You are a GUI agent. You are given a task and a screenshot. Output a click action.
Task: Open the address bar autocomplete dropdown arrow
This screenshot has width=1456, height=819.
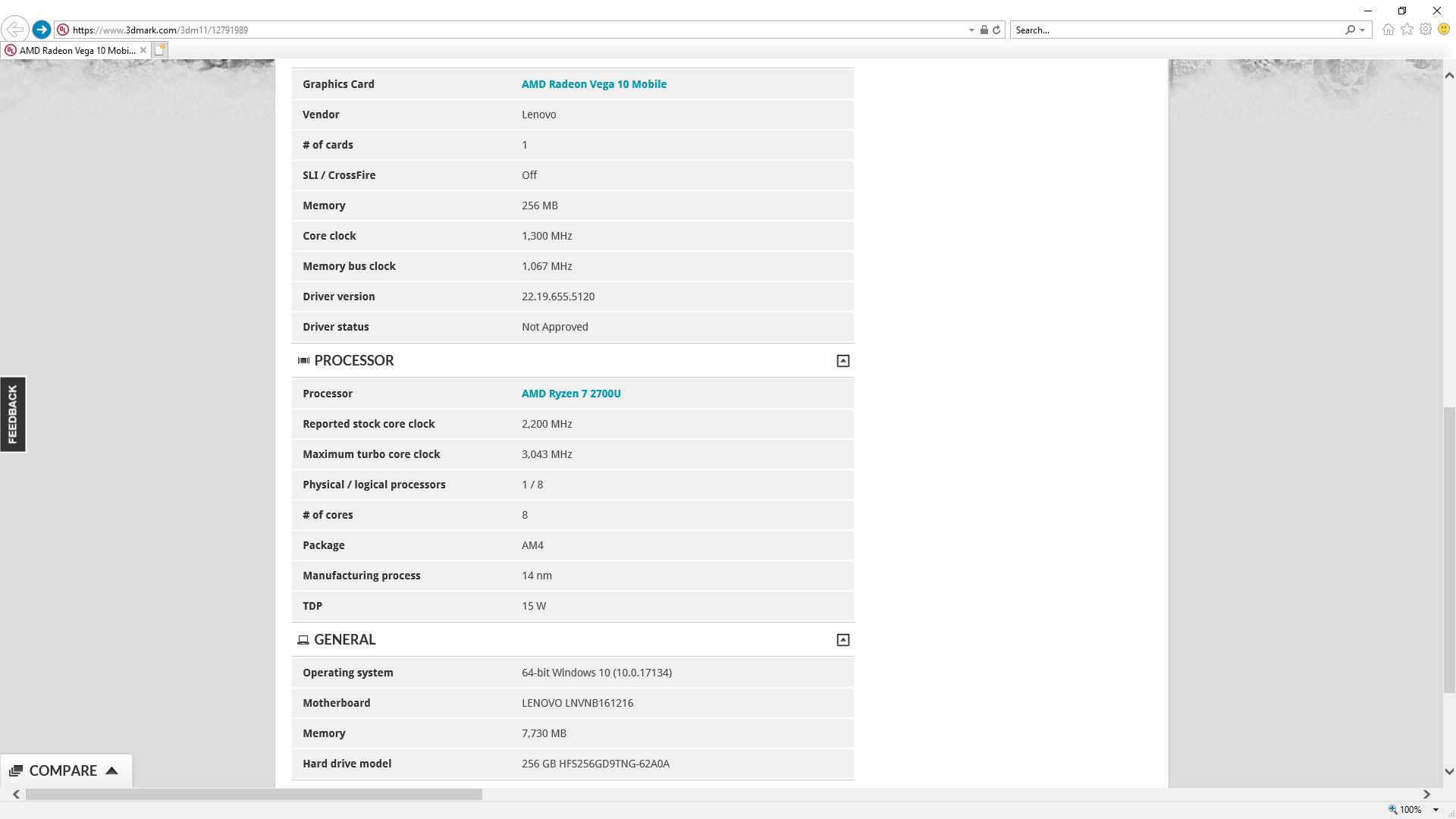coord(971,30)
